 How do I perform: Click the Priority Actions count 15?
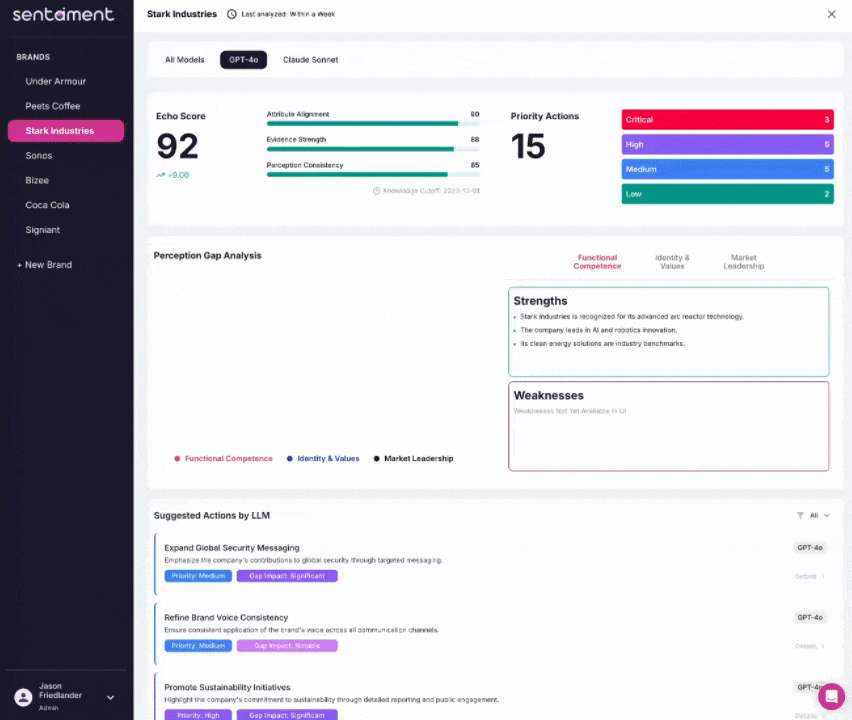click(528, 146)
